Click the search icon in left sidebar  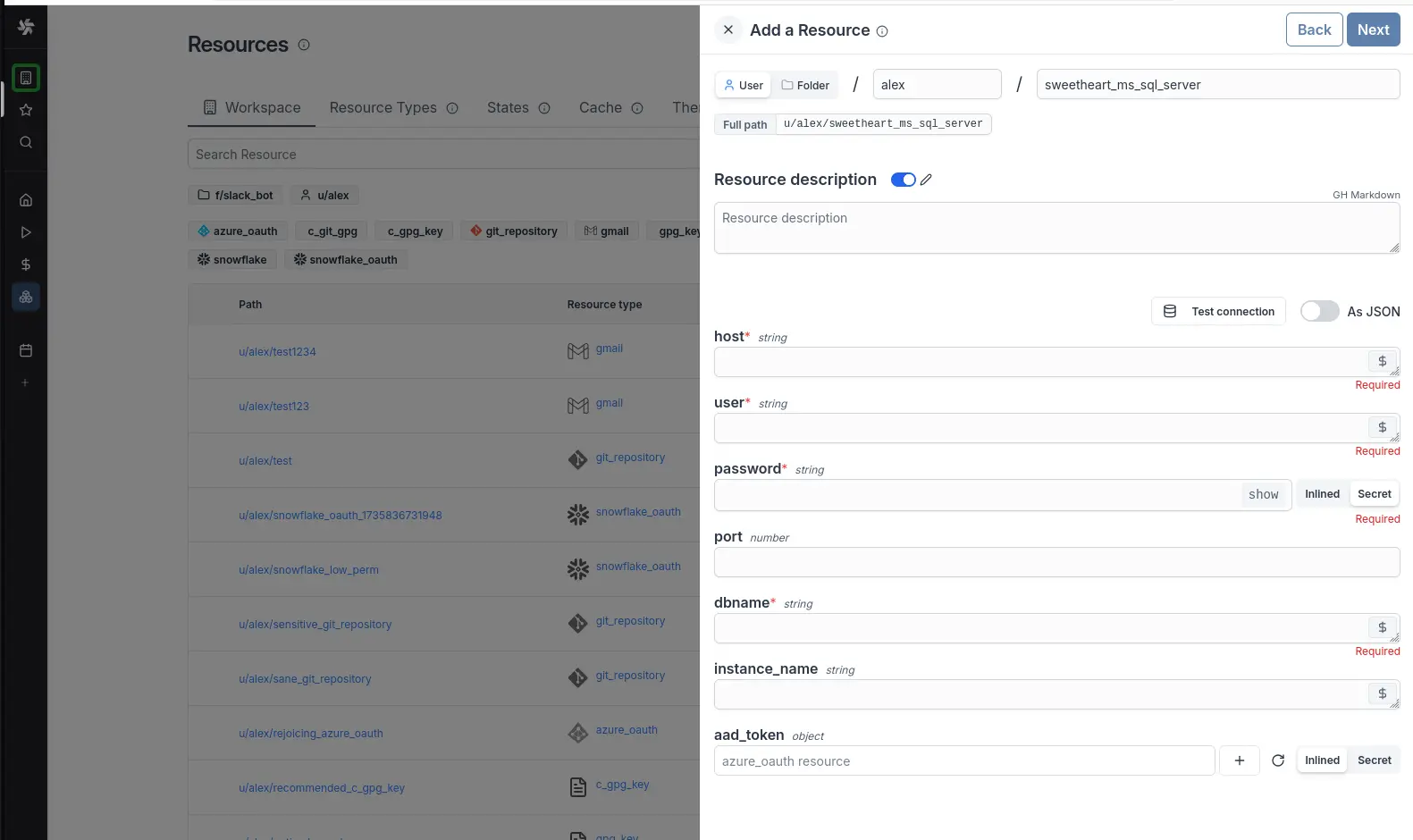pos(26,142)
